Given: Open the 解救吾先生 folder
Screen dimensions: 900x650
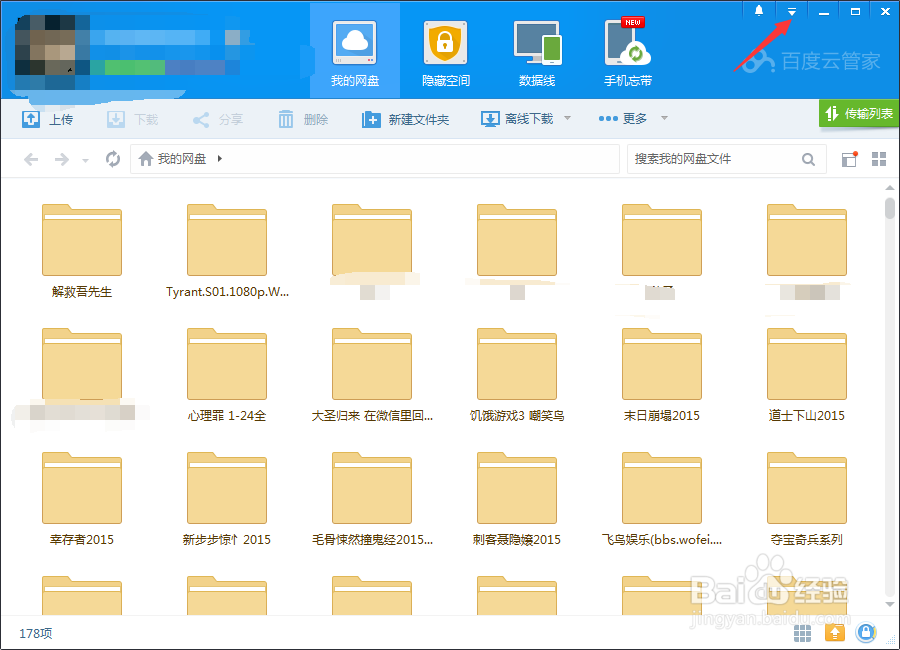Looking at the screenshot, I should point(82,240).
